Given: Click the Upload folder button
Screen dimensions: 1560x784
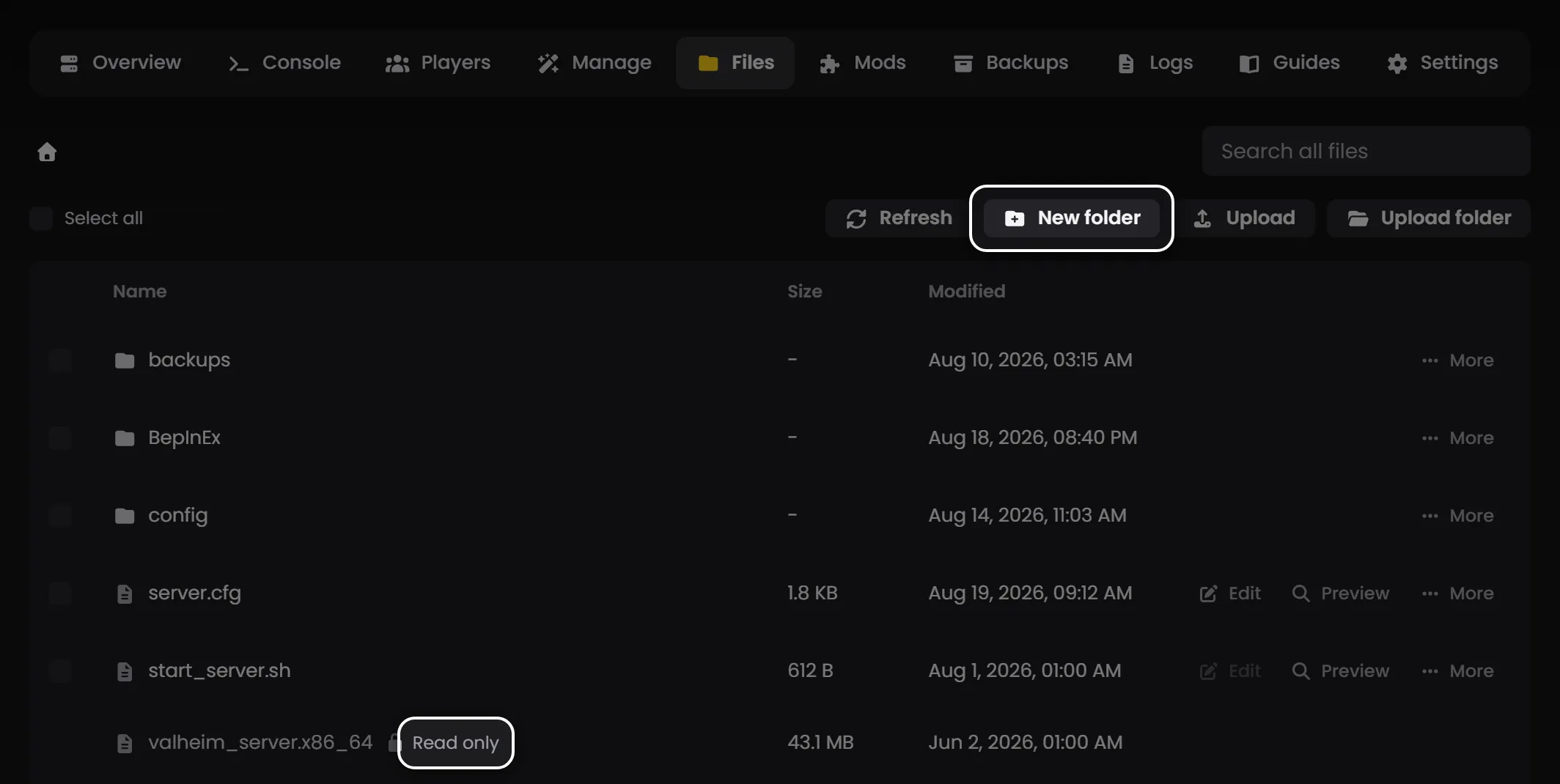Looking at the screenshot, I should coord(1429,218).
